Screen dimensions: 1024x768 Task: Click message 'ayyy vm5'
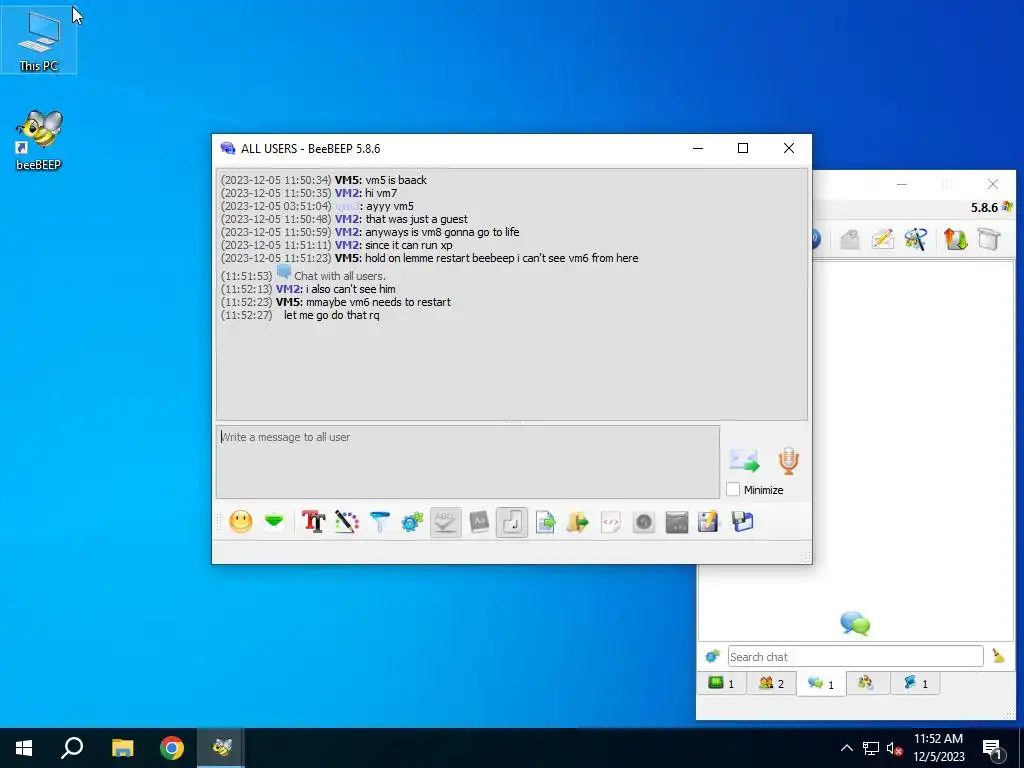[x=390, y=206]
